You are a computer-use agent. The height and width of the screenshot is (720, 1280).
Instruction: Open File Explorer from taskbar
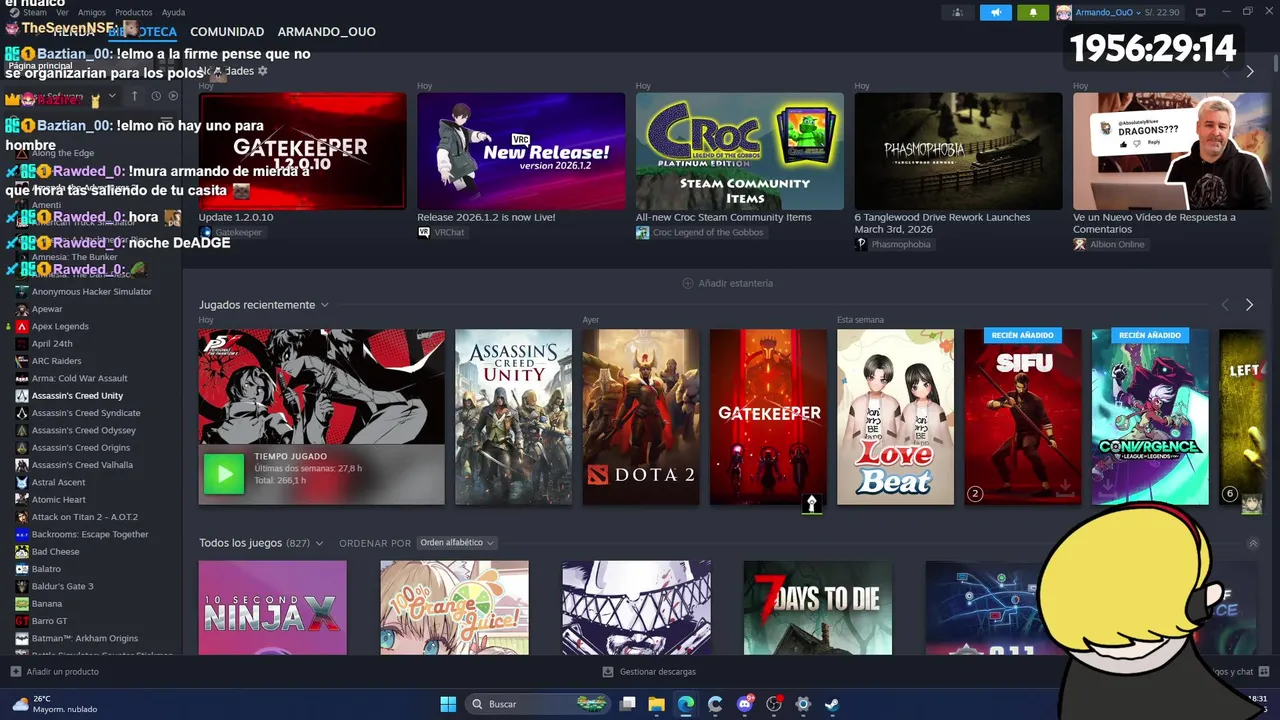657,704
